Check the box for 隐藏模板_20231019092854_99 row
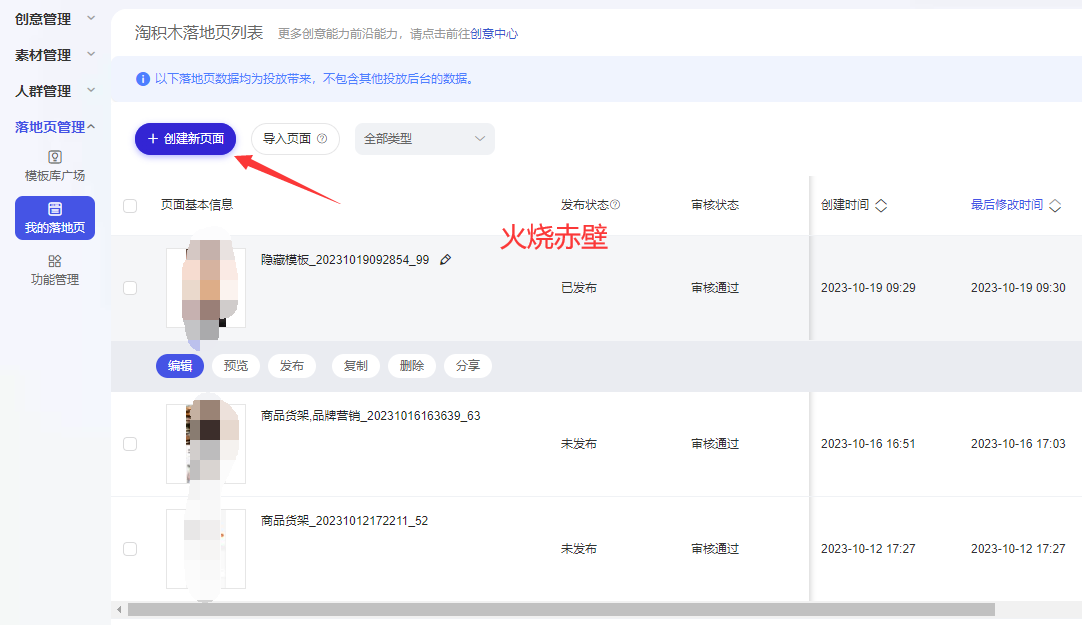The height and width of the screenshot is (625, 1082). tap(130, 288)
